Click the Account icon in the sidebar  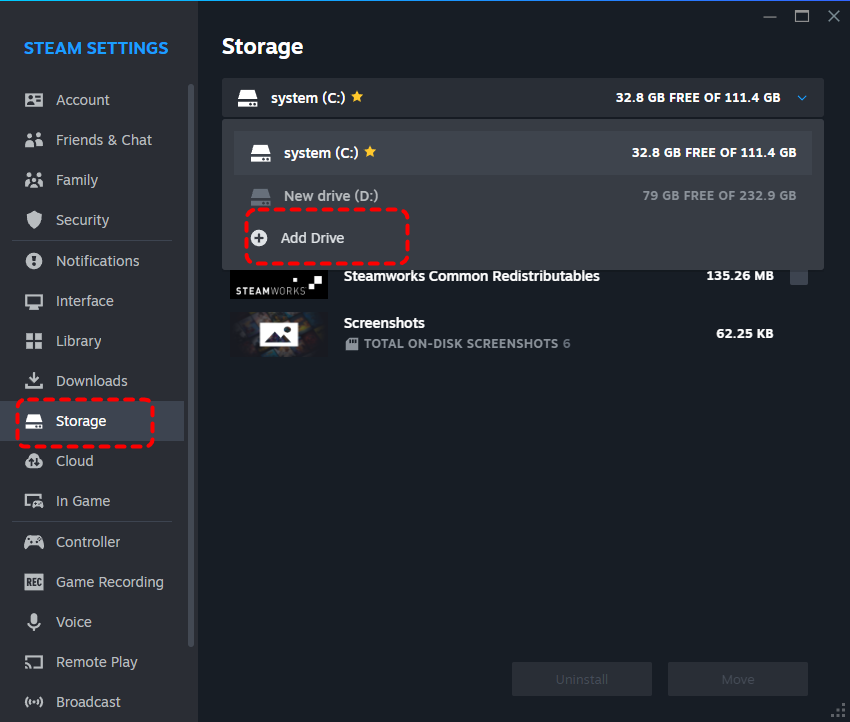pos(34,100)
